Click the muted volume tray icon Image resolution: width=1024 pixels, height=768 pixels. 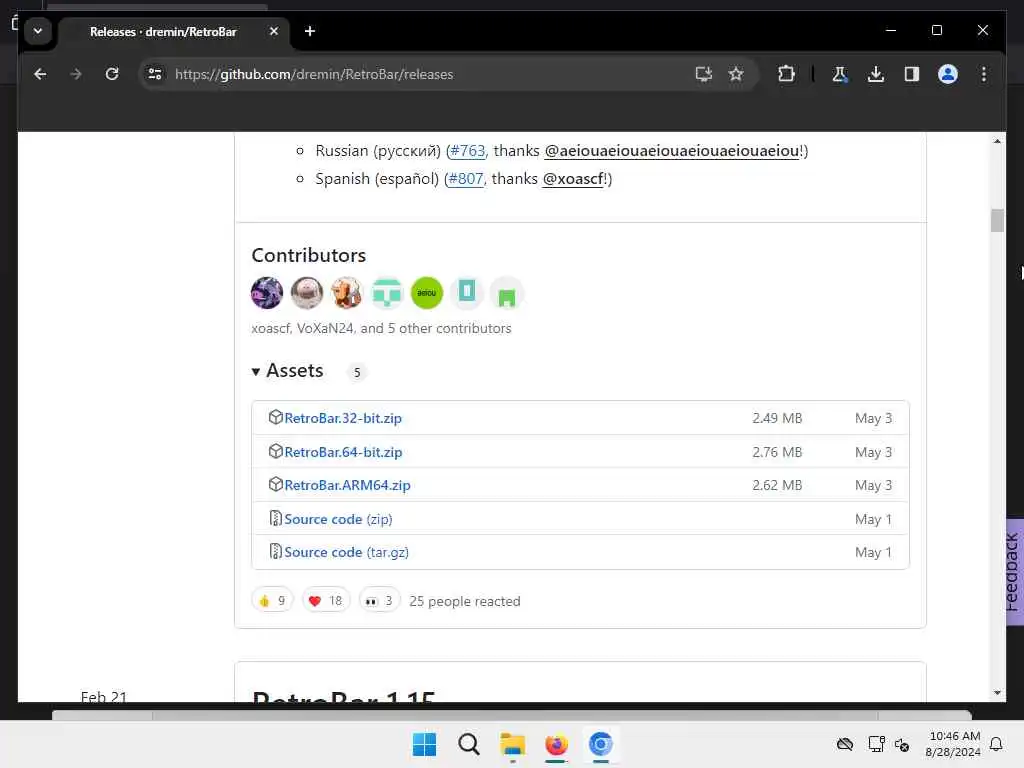903,744
